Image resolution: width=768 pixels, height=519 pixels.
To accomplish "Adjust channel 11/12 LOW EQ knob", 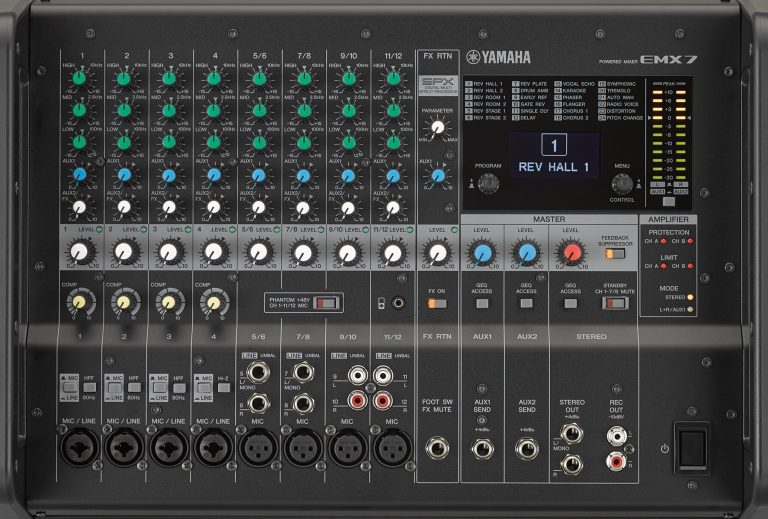I will [393, 142].
